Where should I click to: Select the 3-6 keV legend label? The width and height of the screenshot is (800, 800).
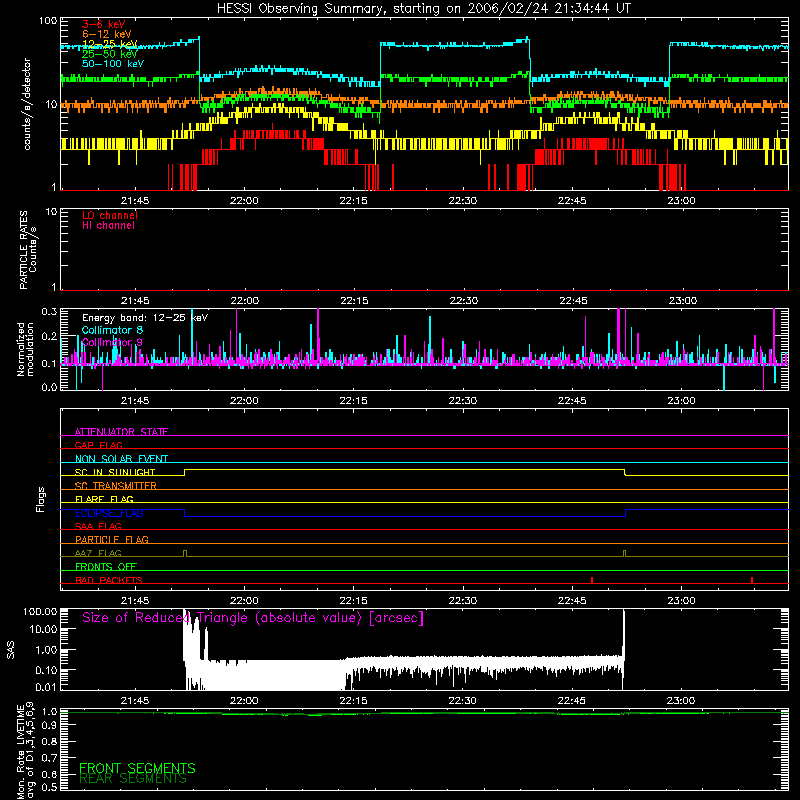103,24
